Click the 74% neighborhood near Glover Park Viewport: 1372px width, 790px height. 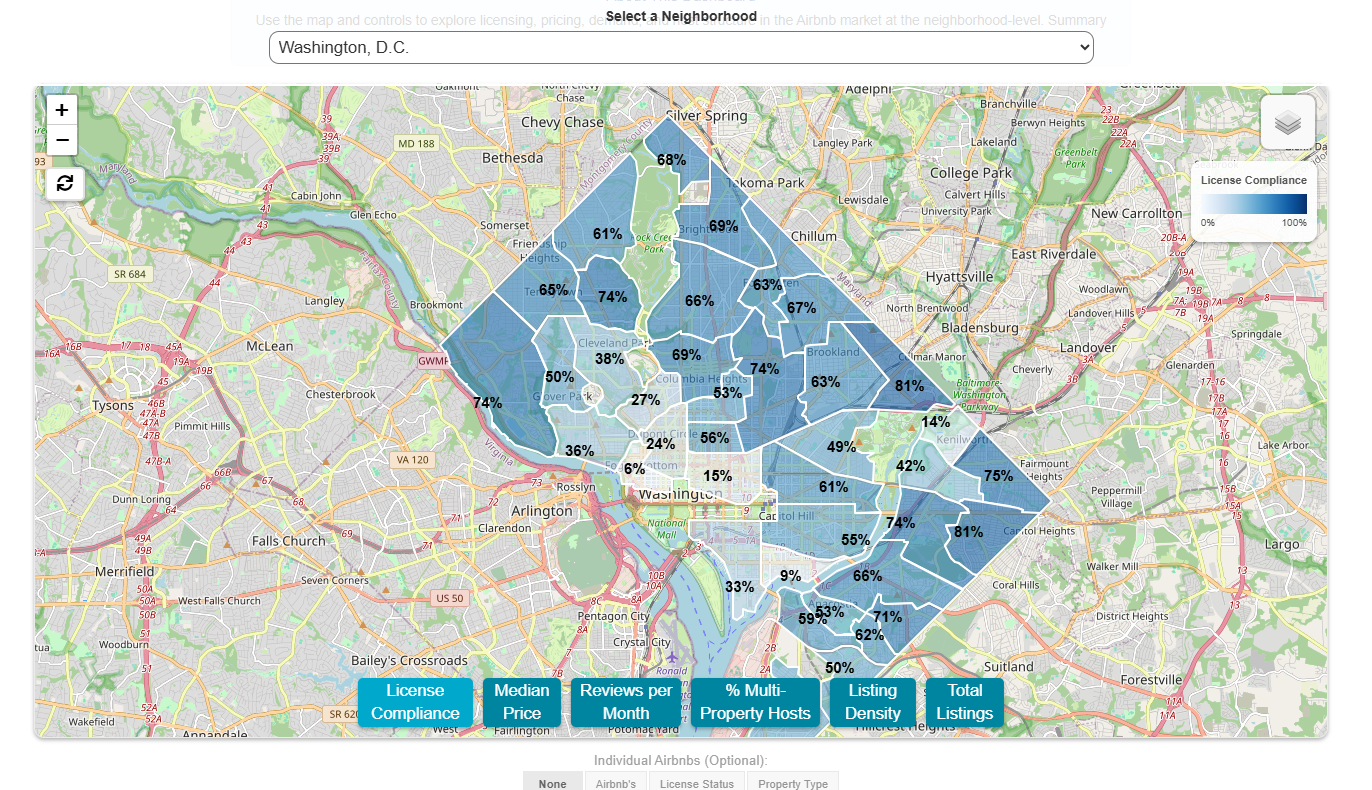pos(489,403)
